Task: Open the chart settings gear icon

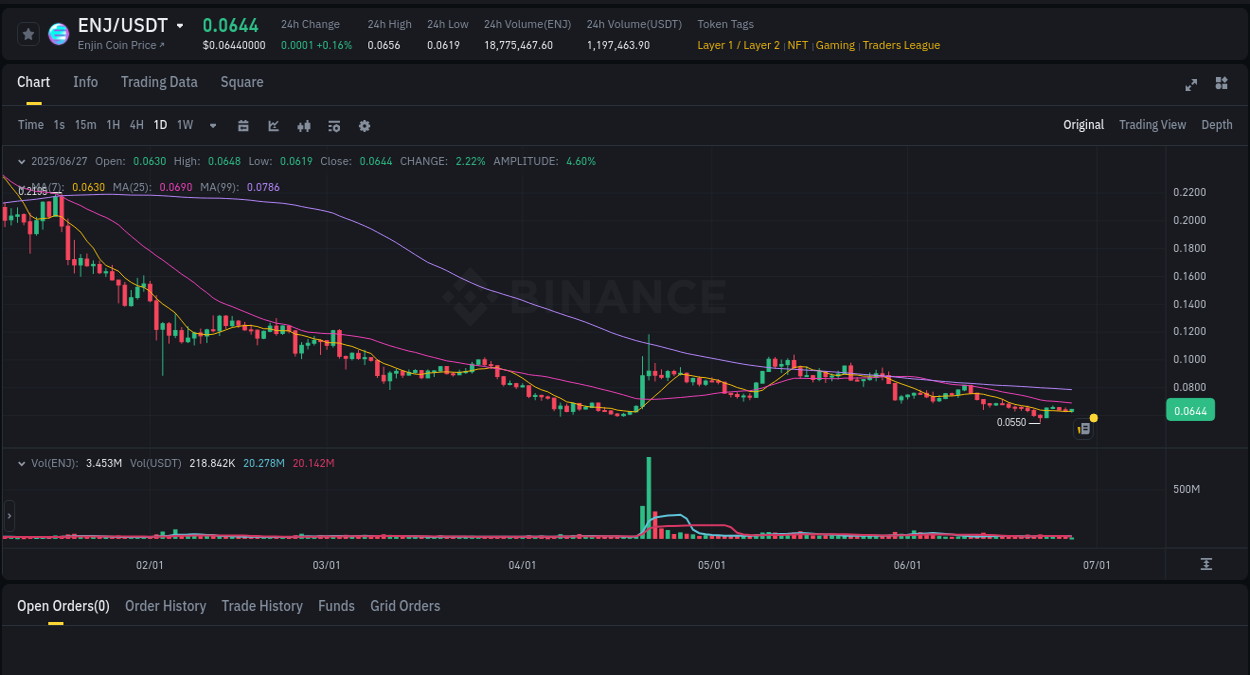Action: pos(364,125)
